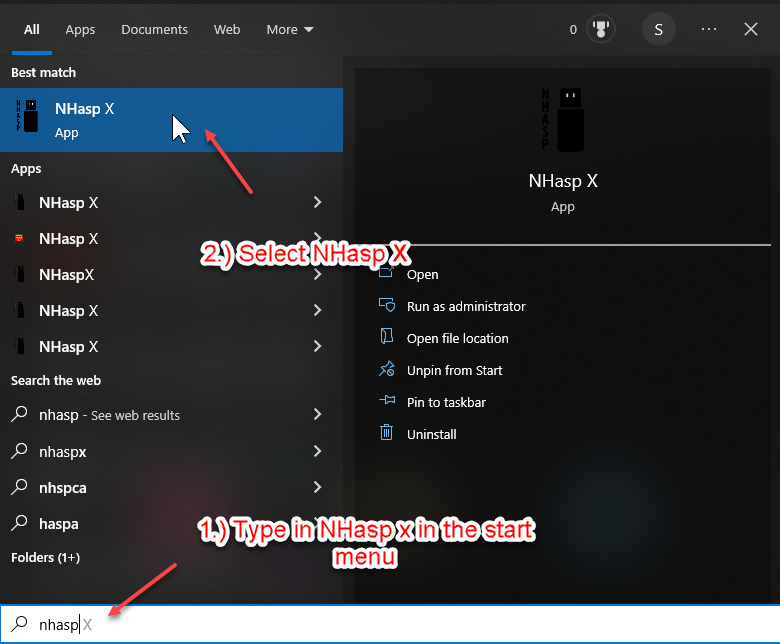Focus the search text box containing nhasp
Screen dimensions: 780x644
390,624
